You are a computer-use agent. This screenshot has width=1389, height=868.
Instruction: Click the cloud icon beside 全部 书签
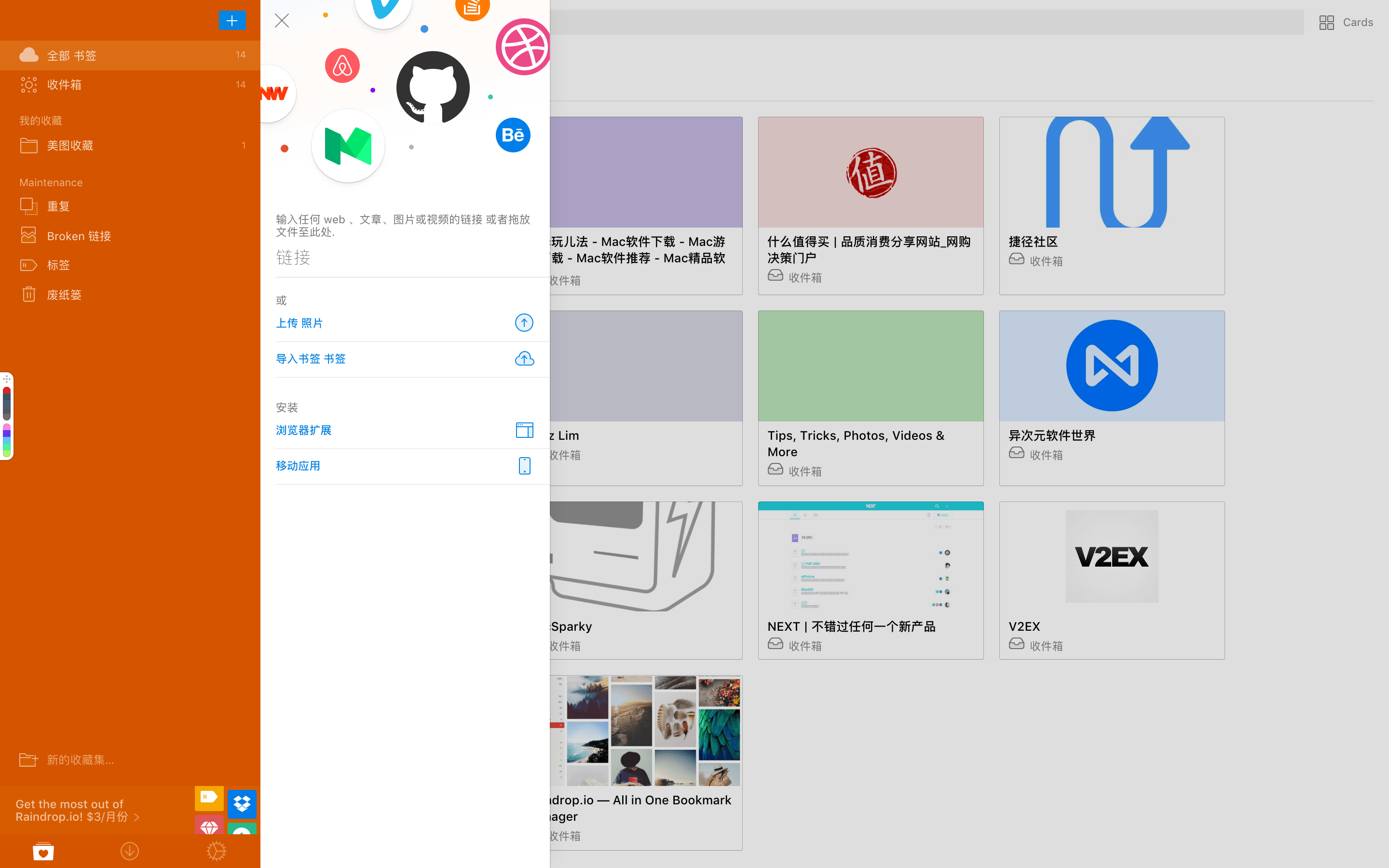tap(29, 55)
